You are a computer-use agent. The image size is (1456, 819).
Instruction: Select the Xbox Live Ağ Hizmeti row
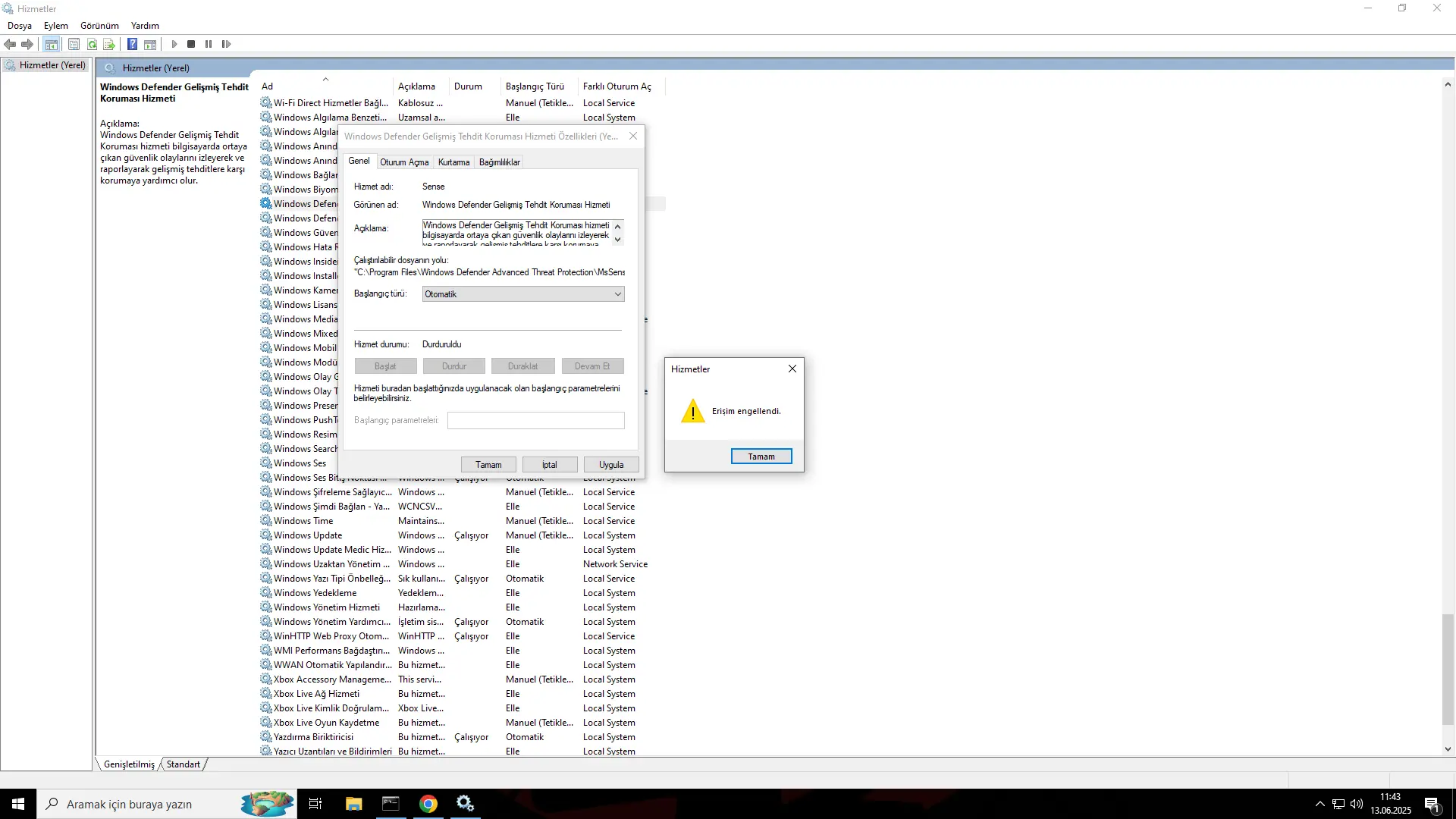463,694
